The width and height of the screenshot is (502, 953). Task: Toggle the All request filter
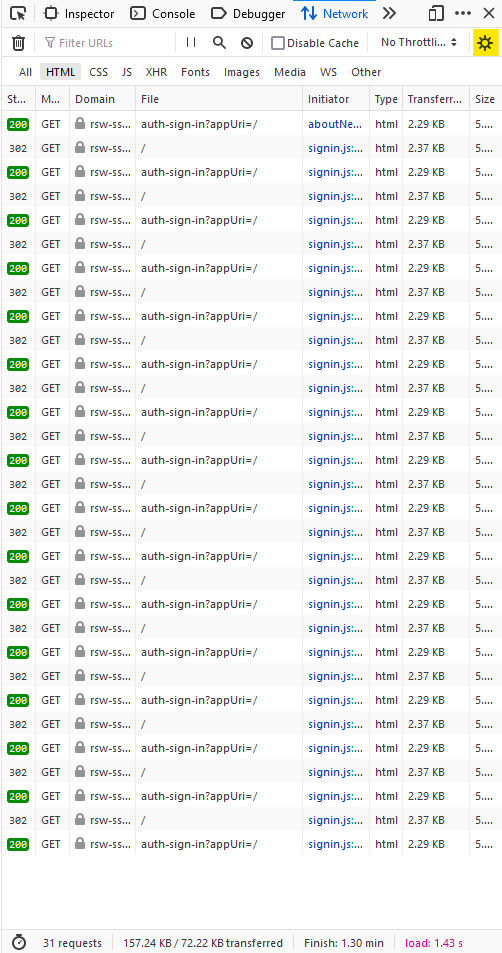point(25,72)
